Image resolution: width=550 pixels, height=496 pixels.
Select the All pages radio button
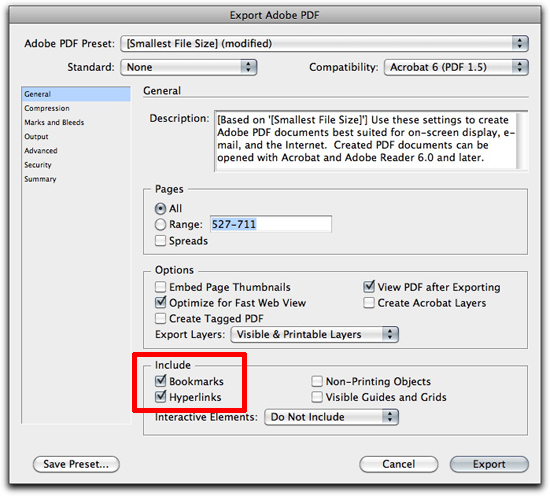160,209
